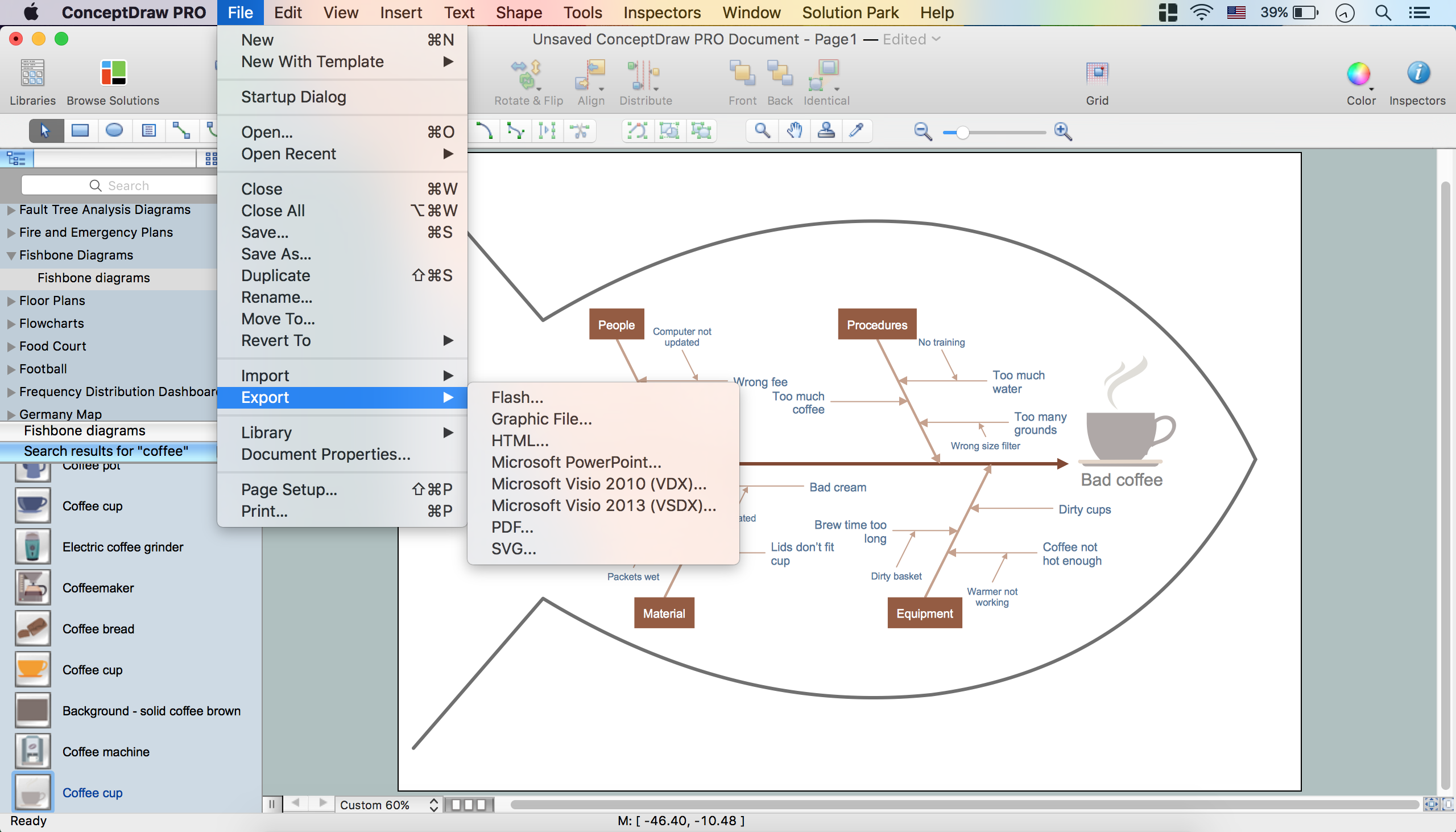Screen dimensions: 1456x832
Task: Select the Search results for coffee tree item
Action: click(x=107, y=450)
